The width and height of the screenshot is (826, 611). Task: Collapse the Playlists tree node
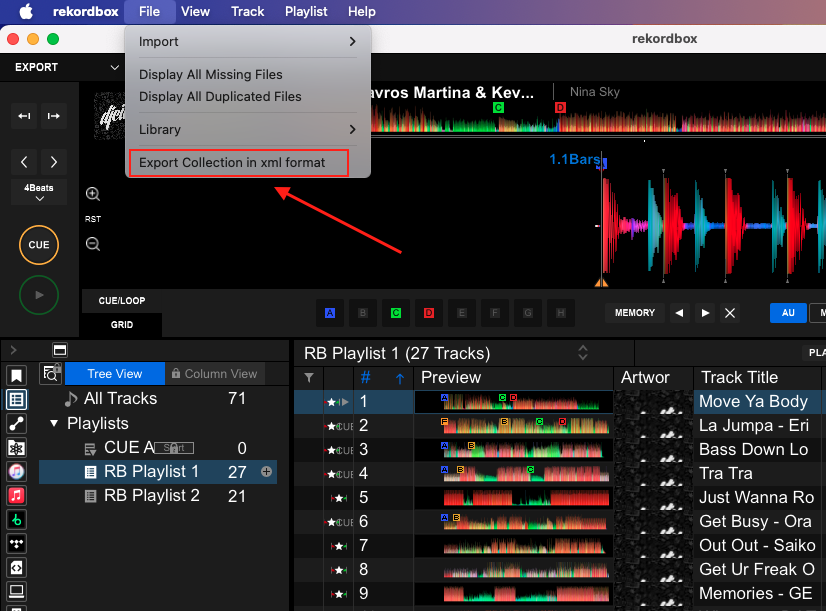pyautogui.click(x=54, y=423)
